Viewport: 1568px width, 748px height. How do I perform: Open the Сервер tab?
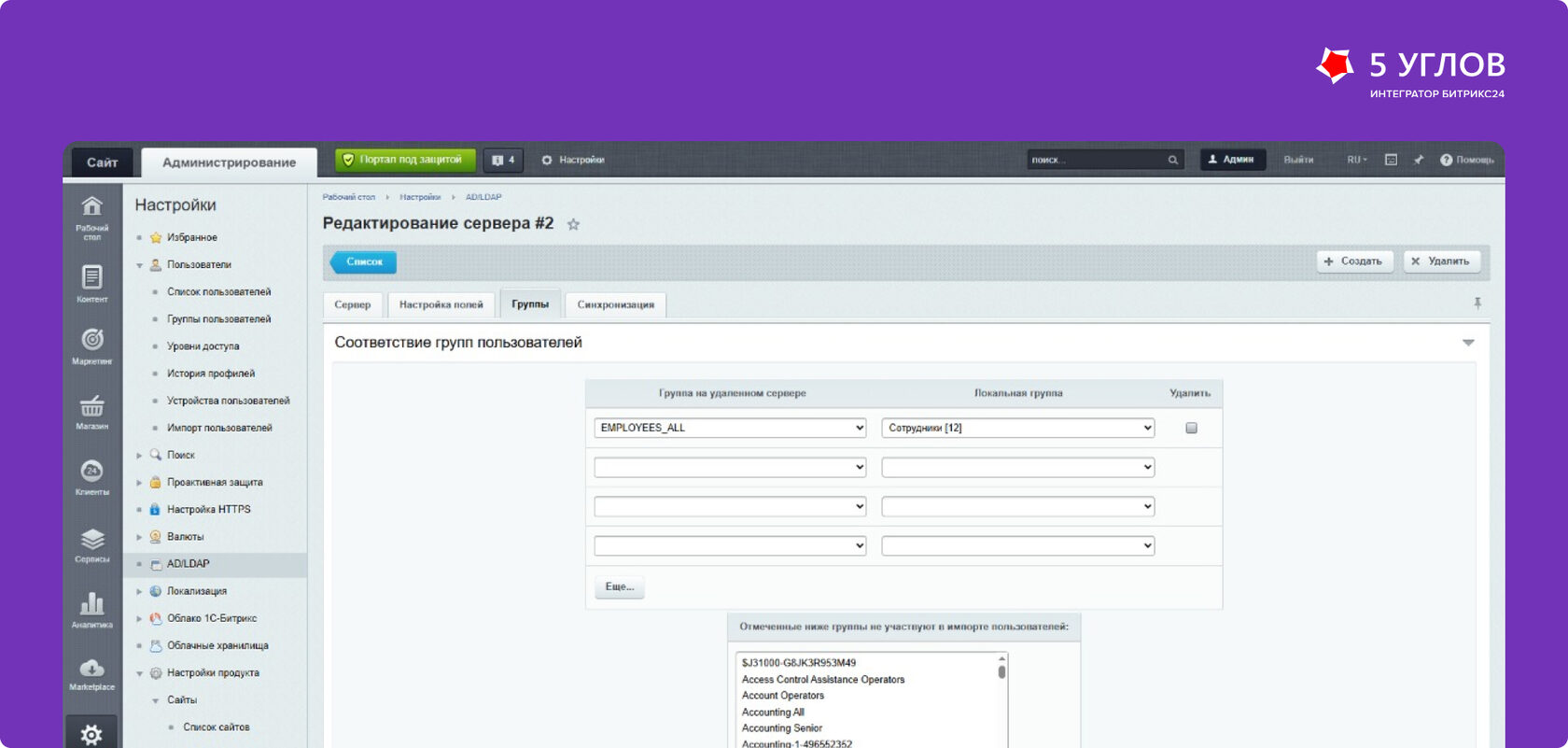[x=353, y=304]
